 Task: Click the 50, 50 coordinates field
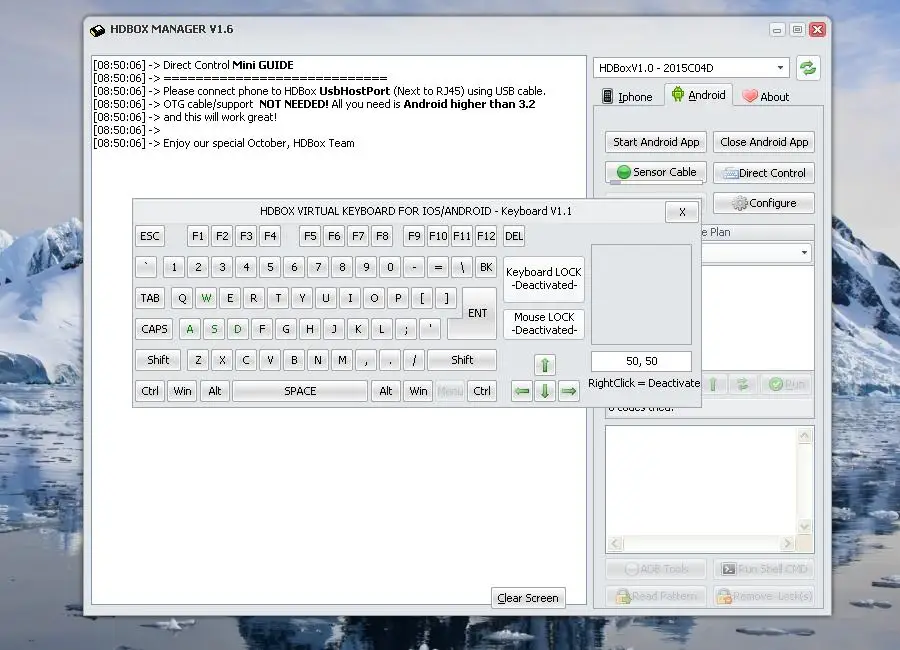tap(641, 361)
